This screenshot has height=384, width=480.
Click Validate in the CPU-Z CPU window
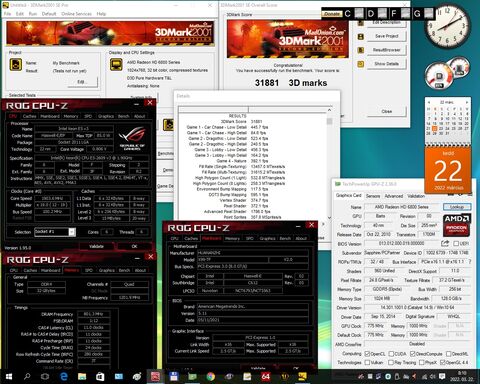pyautogui.click(x=96, y=246)
